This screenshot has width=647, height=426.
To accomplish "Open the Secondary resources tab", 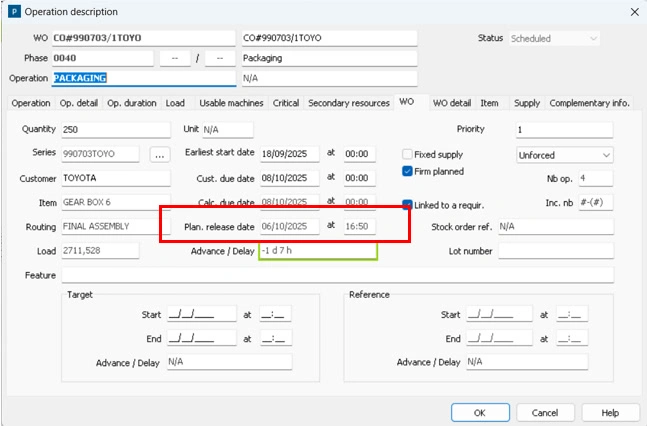I will (348, 103).
